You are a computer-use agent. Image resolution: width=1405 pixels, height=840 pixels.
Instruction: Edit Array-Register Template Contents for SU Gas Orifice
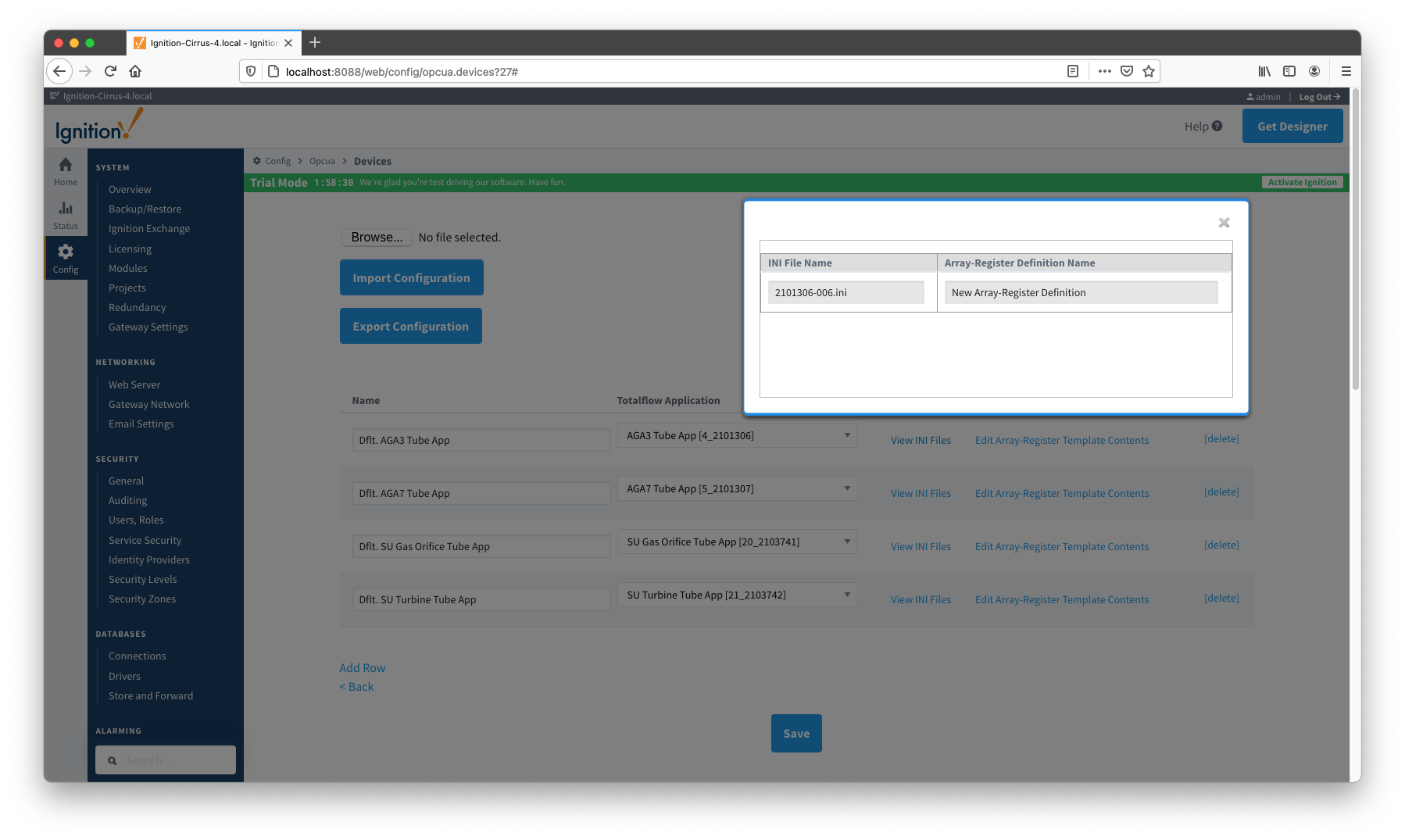coord(1062,546)
